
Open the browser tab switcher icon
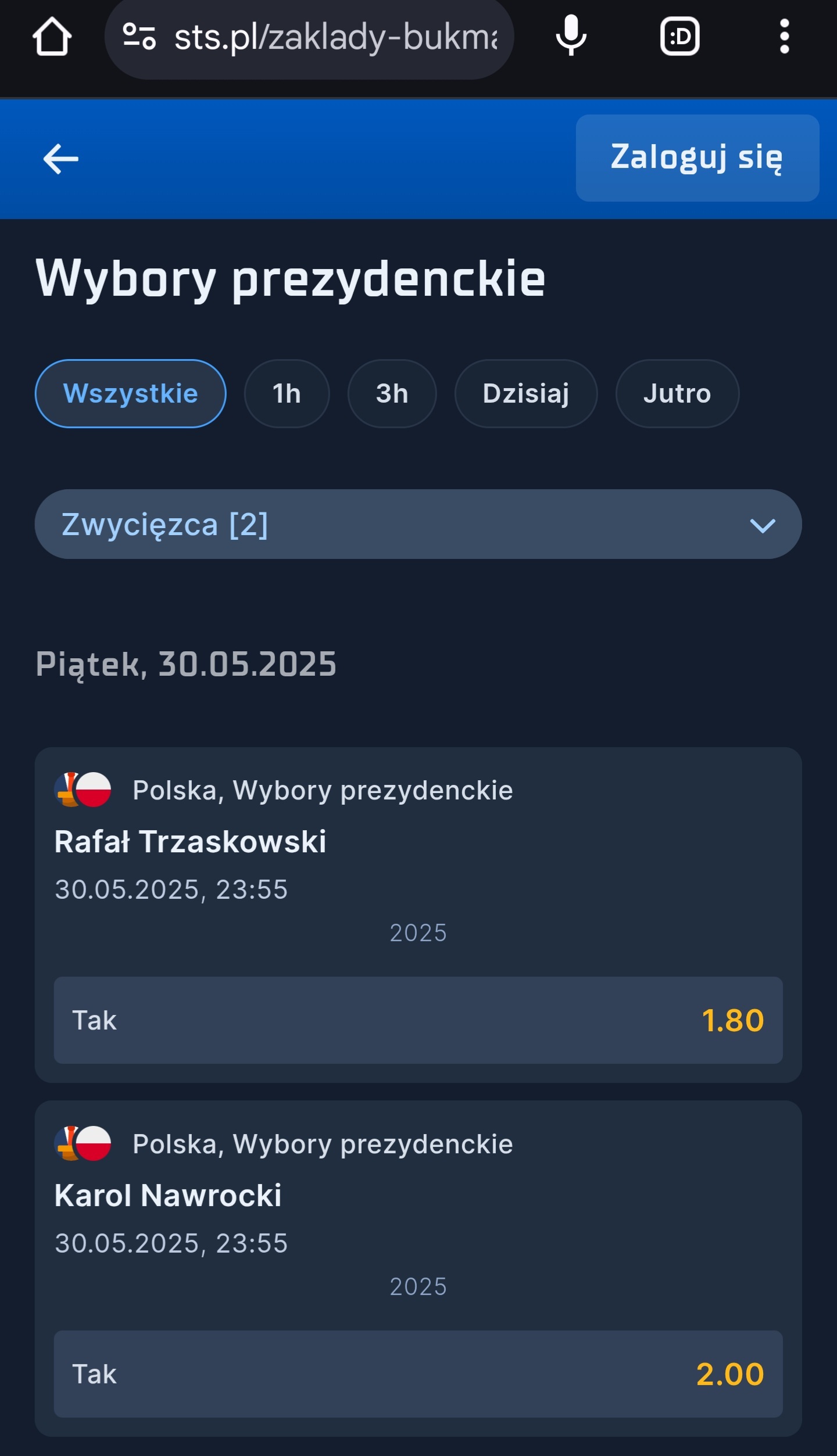tap(679, 37)
